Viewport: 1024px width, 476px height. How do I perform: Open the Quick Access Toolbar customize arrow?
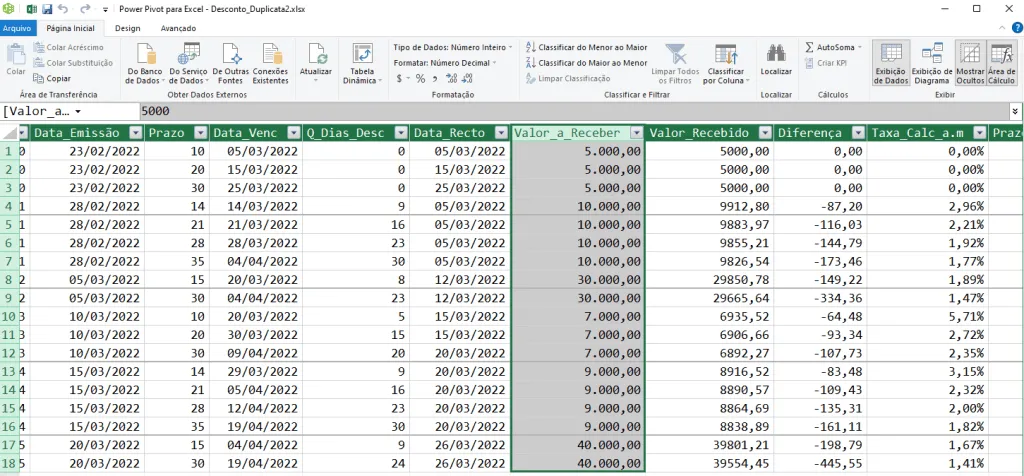(x=106, y=10)
